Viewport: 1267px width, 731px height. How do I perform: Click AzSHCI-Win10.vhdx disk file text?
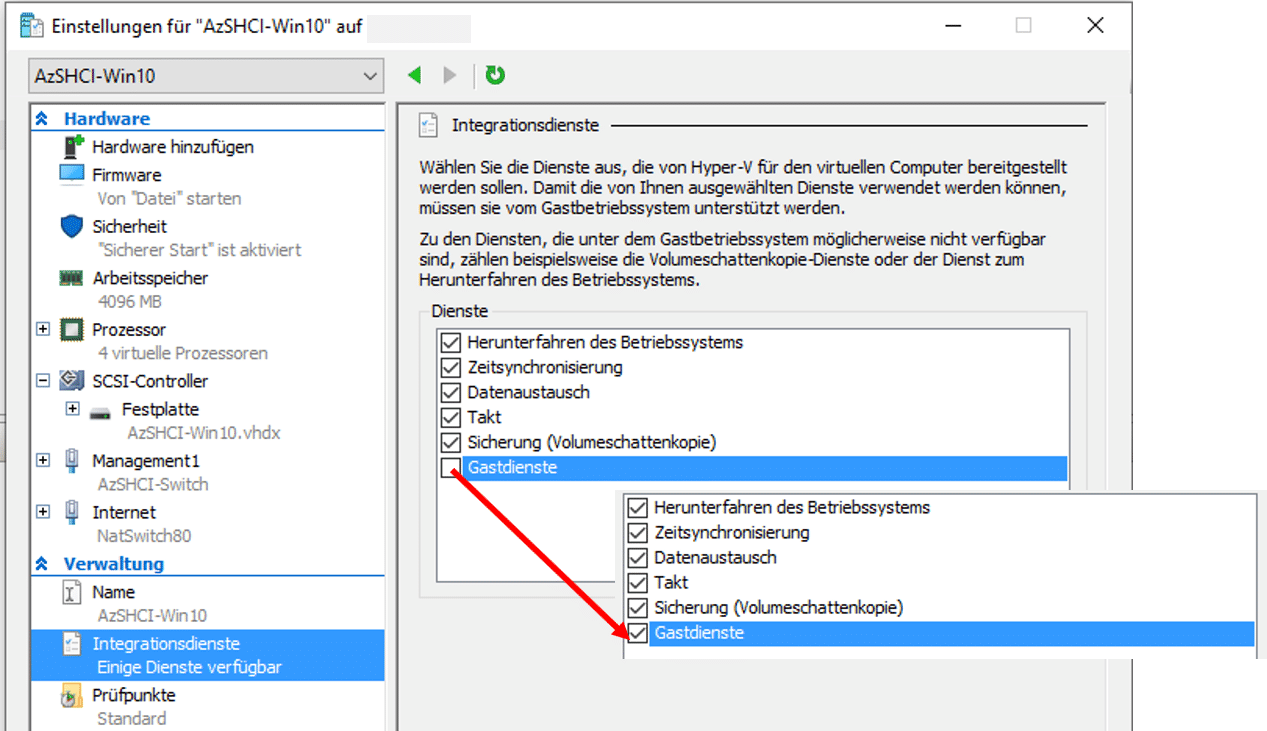204,433
